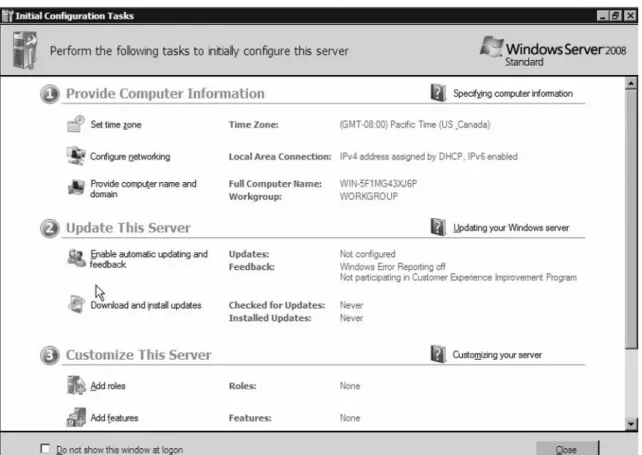Restore down the Initial Configuration Tasks window
The height and width of the screenshot is (455, 642).
click(x=615, y=16)
